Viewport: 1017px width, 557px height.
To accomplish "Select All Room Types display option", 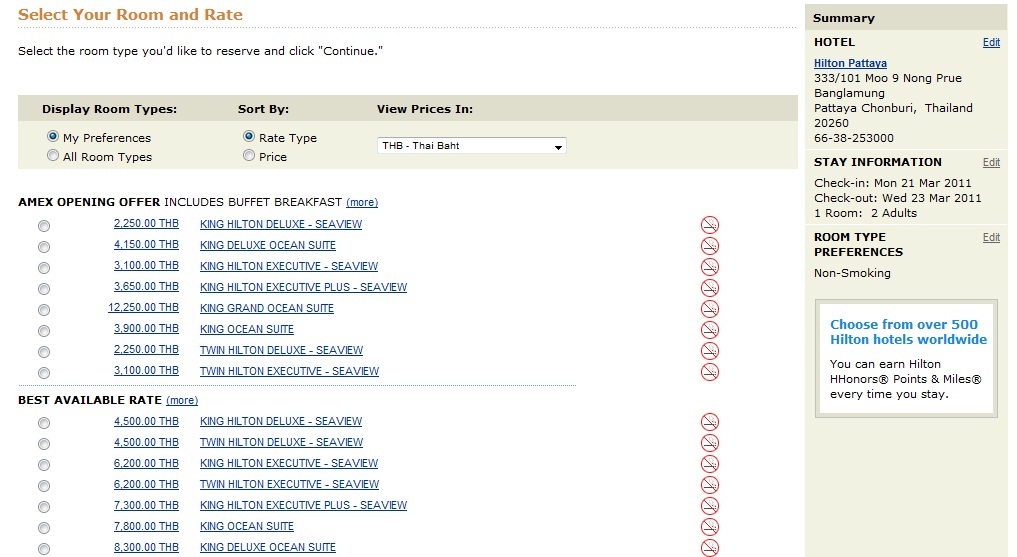I will click(x=53, y=156).
